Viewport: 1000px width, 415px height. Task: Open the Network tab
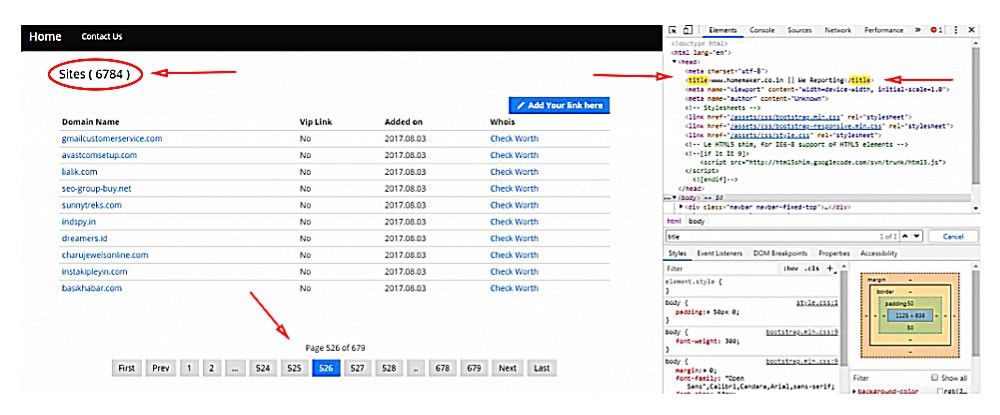837,30
